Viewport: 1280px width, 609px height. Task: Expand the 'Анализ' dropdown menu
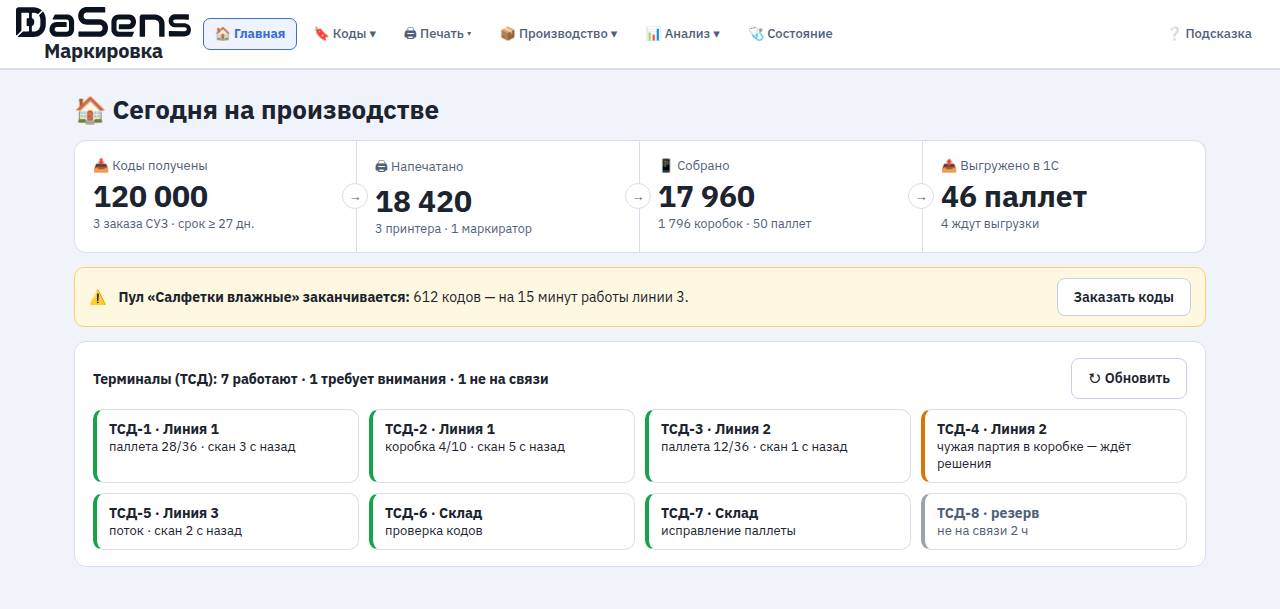coord(683,34)
